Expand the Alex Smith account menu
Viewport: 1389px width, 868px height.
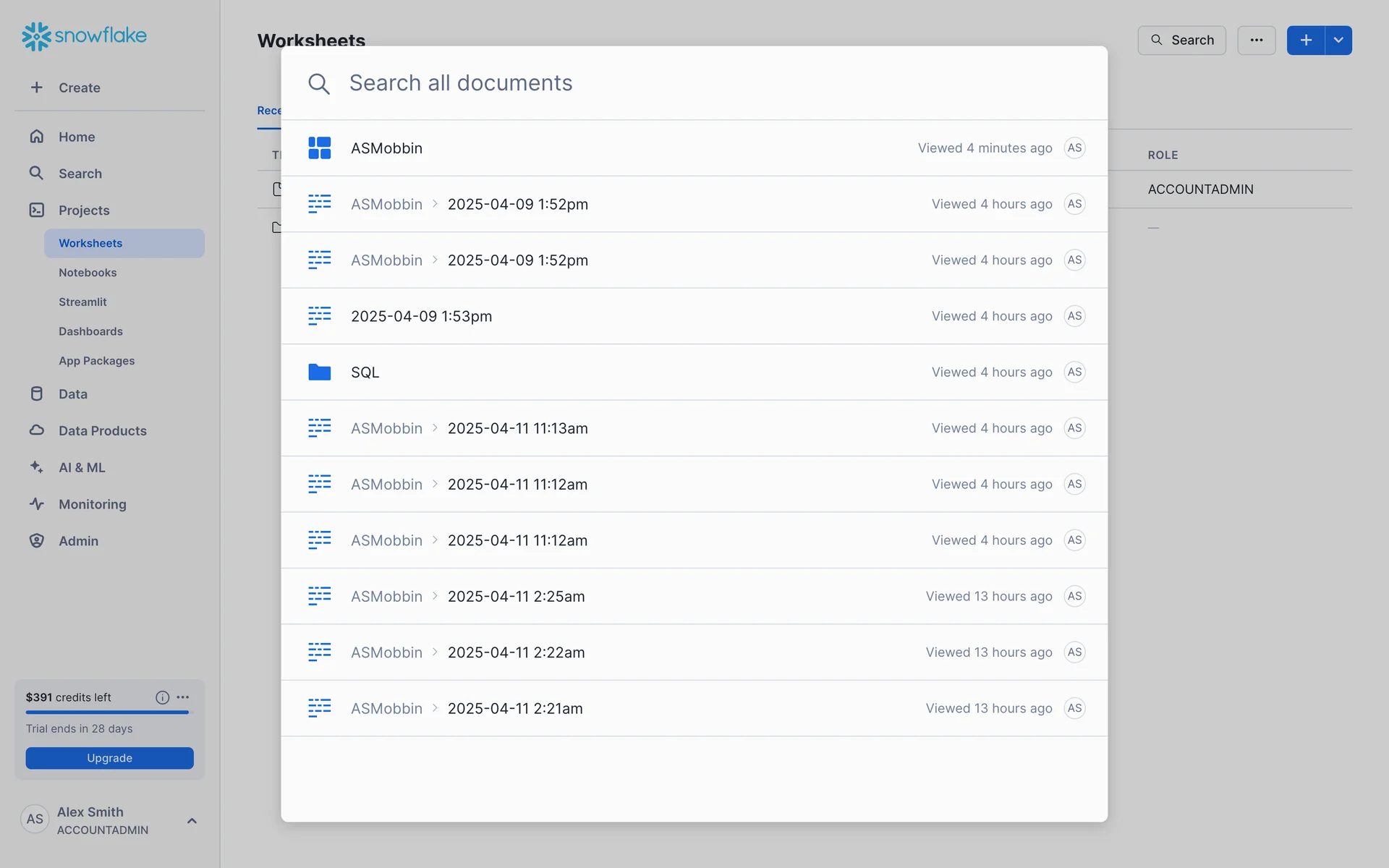coord(192,821)
